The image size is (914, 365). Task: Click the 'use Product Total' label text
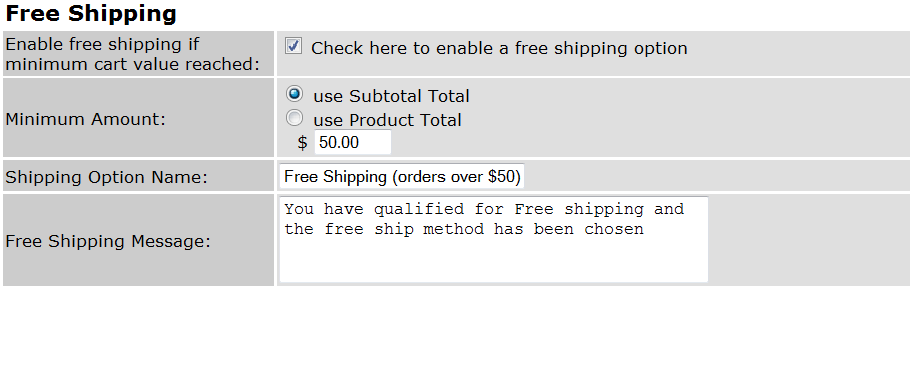click(387, 120)
